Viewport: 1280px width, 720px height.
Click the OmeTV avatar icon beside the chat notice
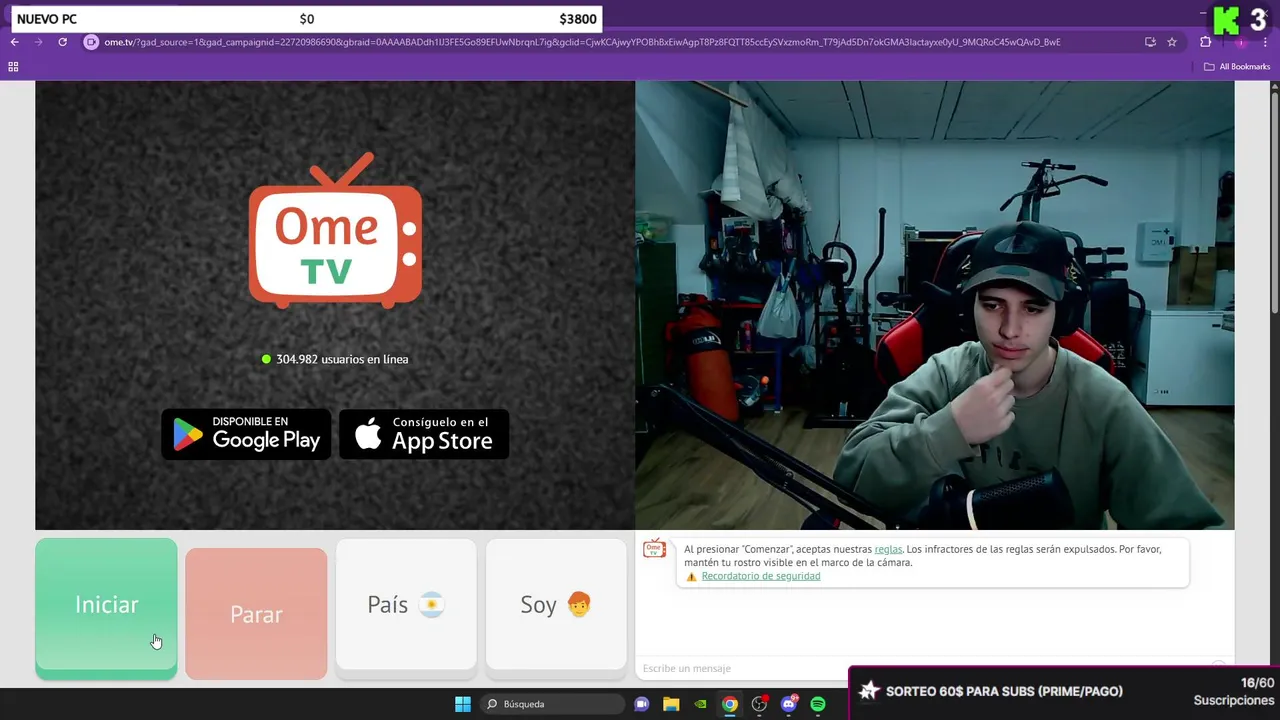pos(654,548)
